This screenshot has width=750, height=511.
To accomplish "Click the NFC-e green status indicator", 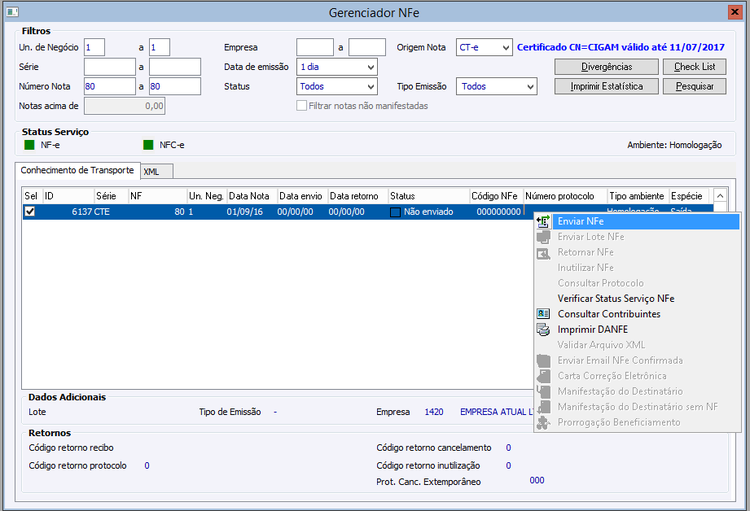I will tap(148, 145).
